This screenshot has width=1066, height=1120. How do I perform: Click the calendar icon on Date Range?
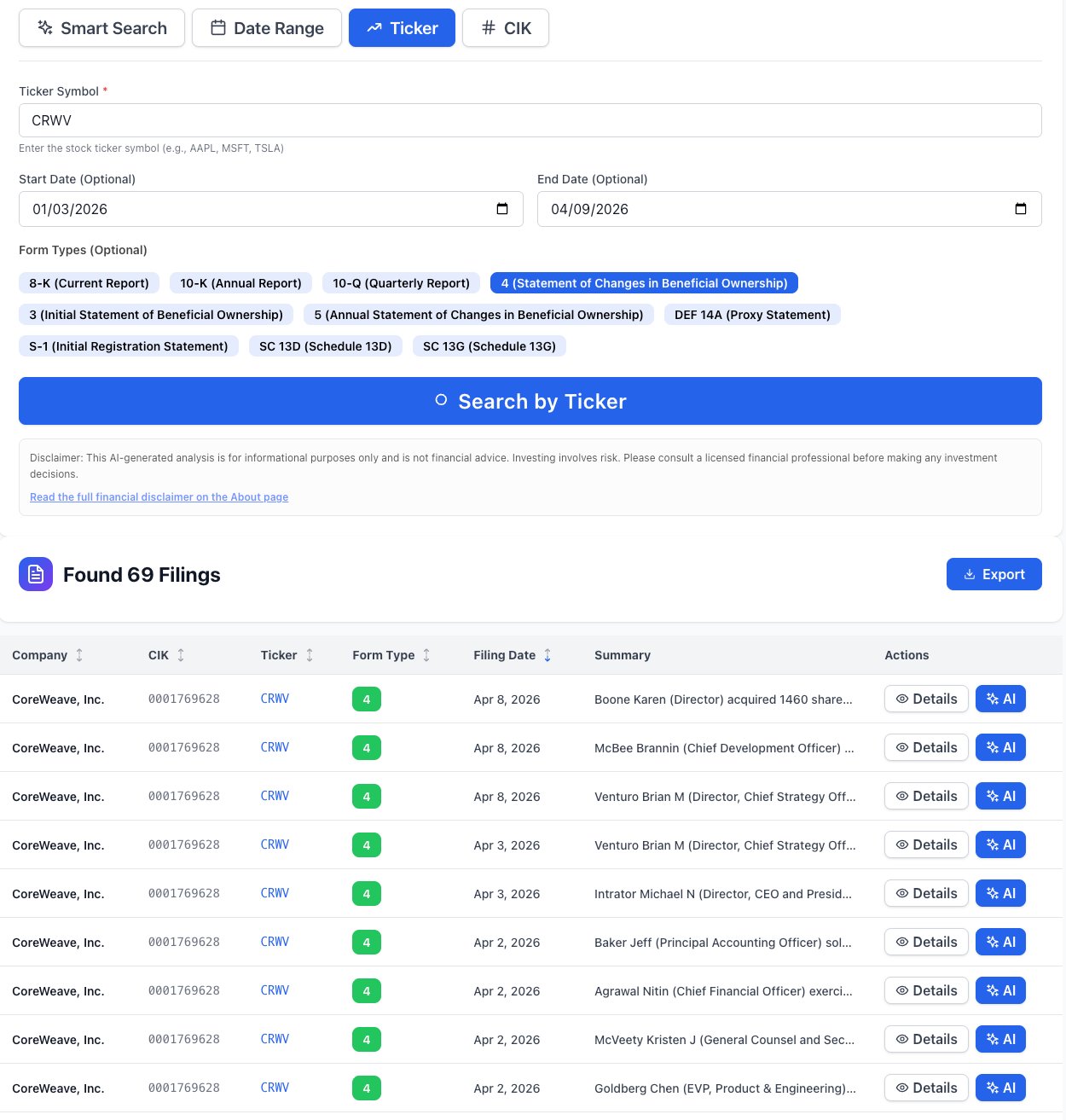217,27
